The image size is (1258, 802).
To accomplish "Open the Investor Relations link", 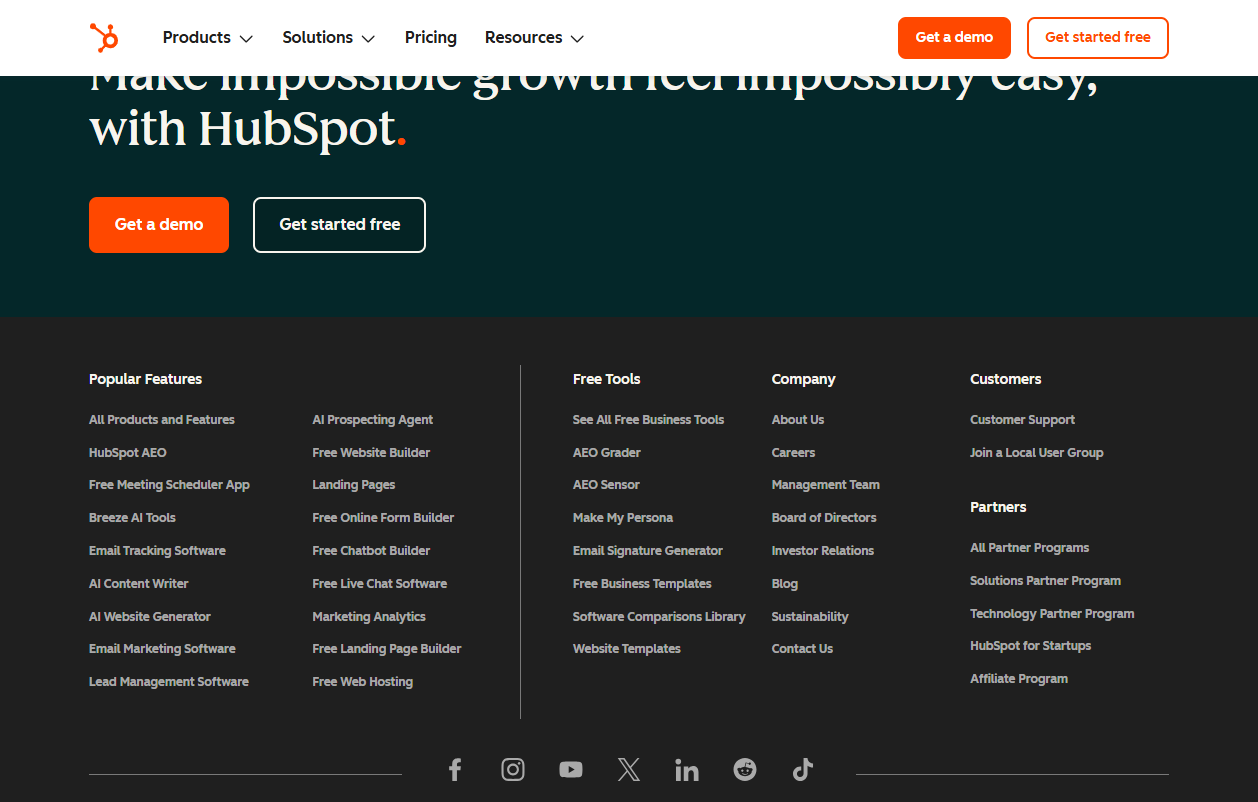I will coord(823,551).
